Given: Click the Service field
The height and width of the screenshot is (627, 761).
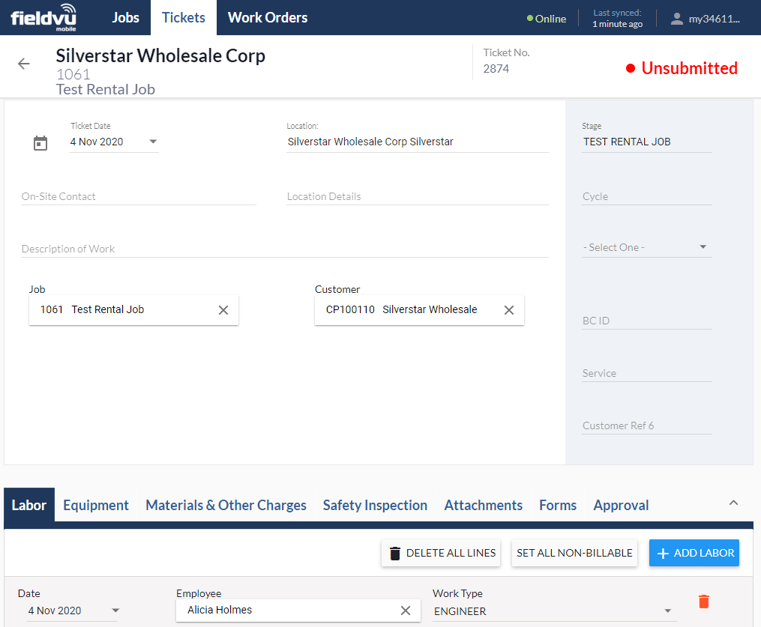Looking at the screenshot, I should click(646, 373).
